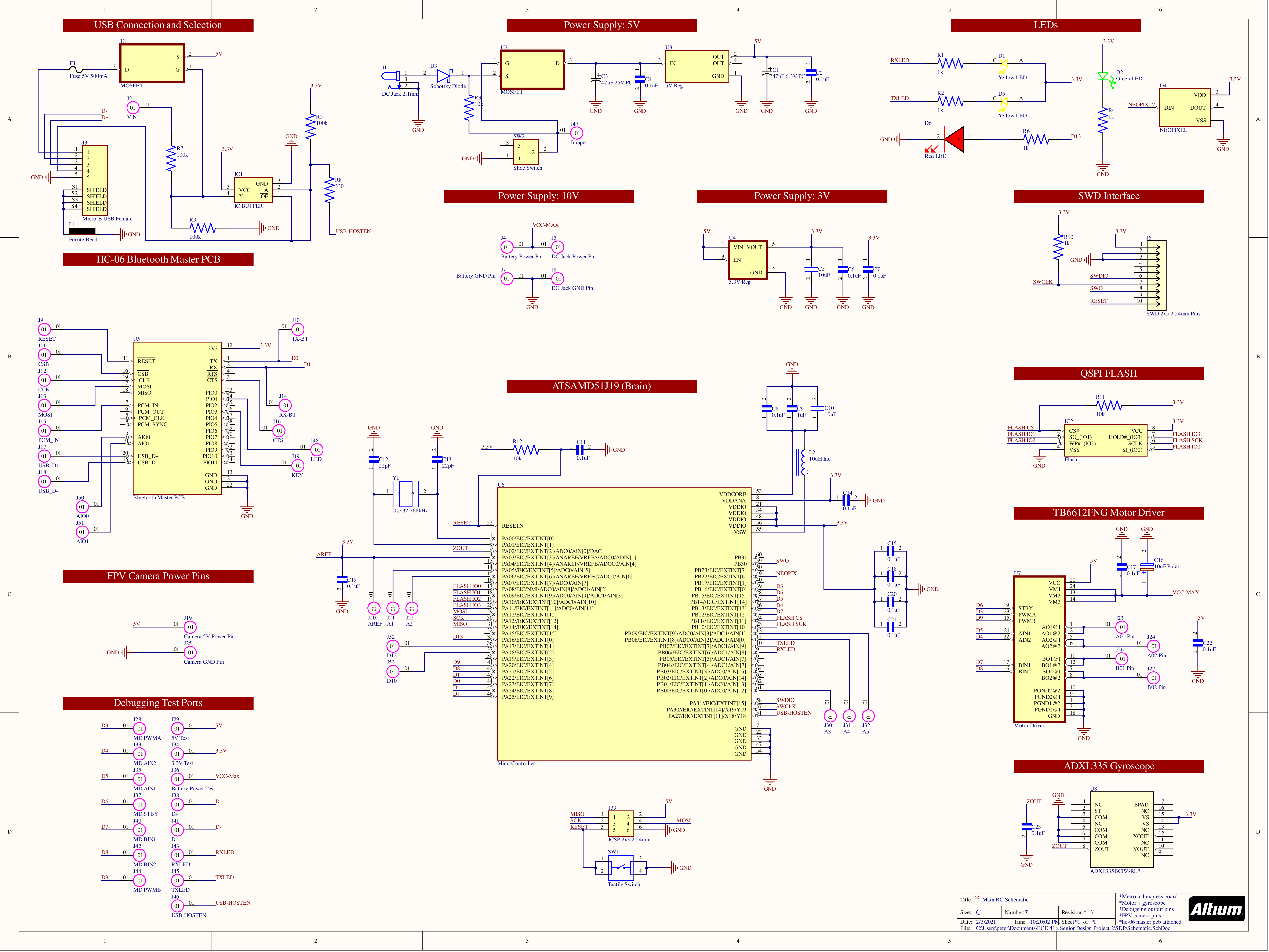1269x952 pixels.
Task: Select the J9 RESET pin on Bluetooth section
Action: pos(44,330)
